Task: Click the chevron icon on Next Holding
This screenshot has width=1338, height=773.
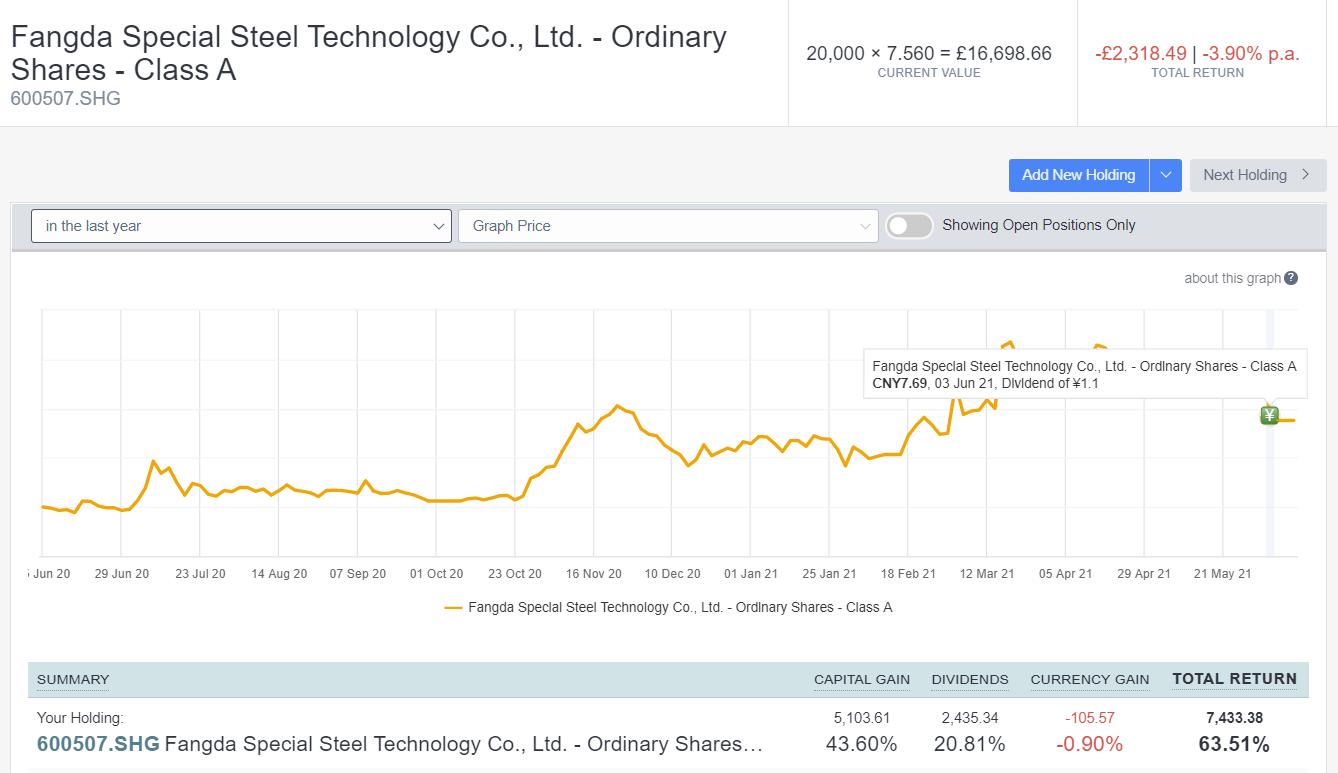Action: pyautogui.click(x=1305, y=175)
